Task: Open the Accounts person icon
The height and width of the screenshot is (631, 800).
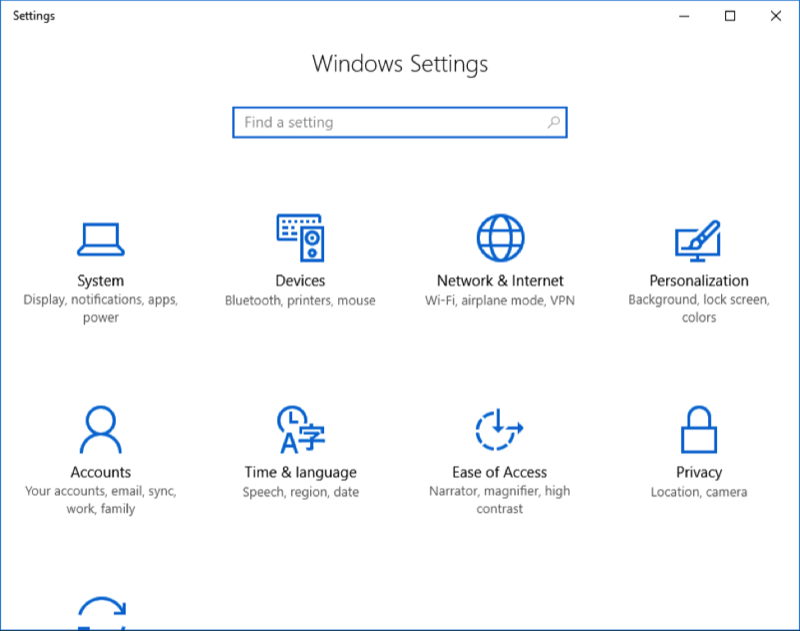Action: (101, 430)
